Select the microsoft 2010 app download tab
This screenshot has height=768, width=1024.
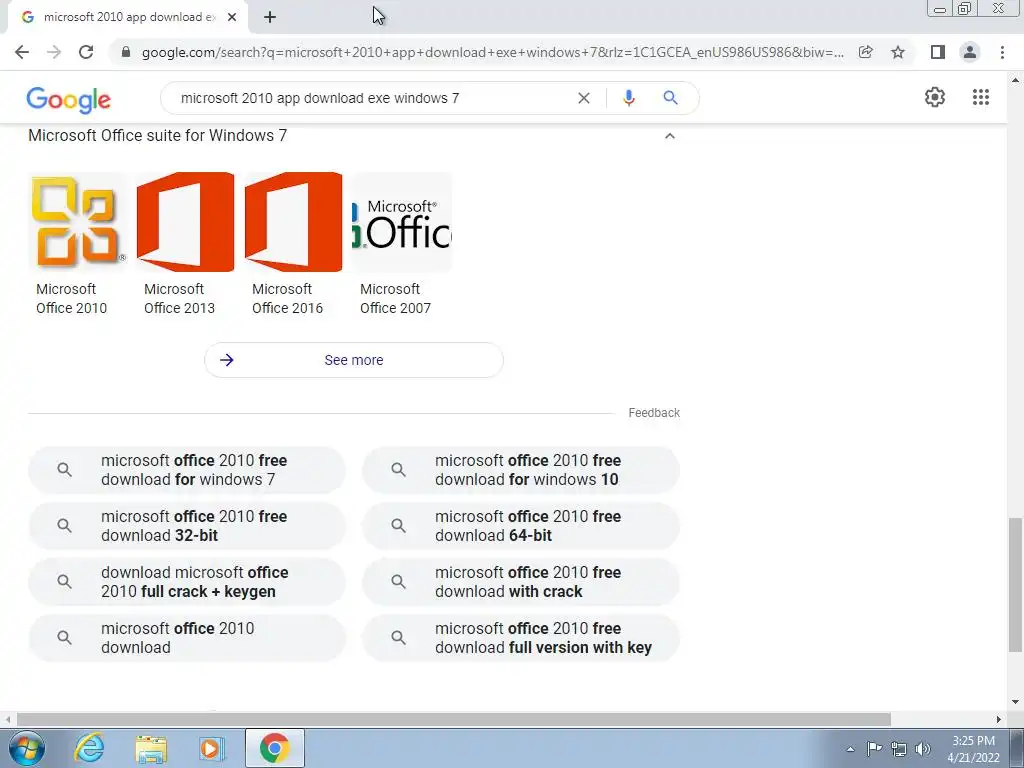pos(128,18)
